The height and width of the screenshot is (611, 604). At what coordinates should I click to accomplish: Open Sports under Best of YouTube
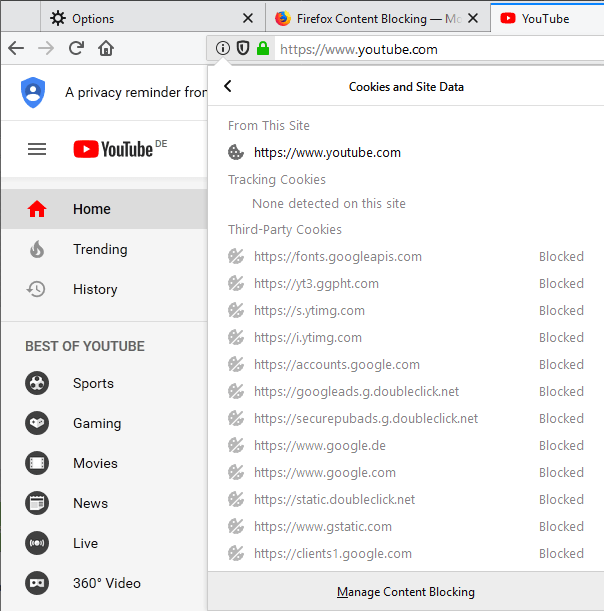(x=104, y=383)
